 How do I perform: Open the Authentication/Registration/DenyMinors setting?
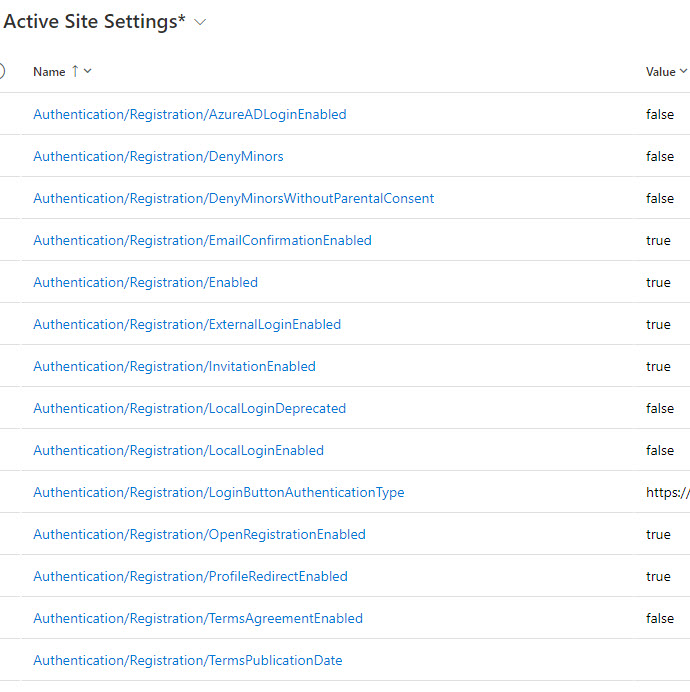(158, 156)
